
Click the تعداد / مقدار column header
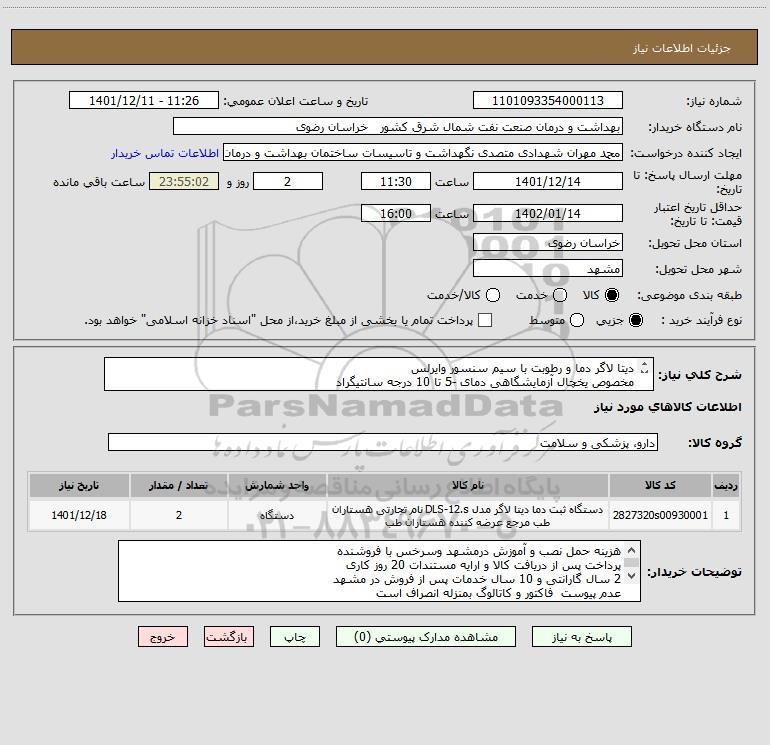[179, 485]
